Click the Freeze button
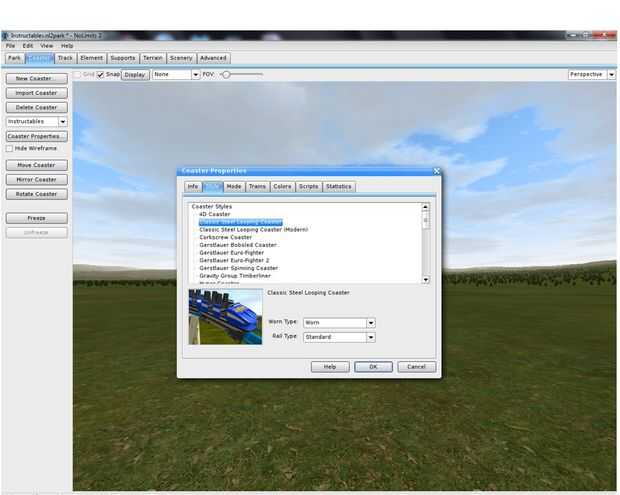620x495 pixels. 36,218
